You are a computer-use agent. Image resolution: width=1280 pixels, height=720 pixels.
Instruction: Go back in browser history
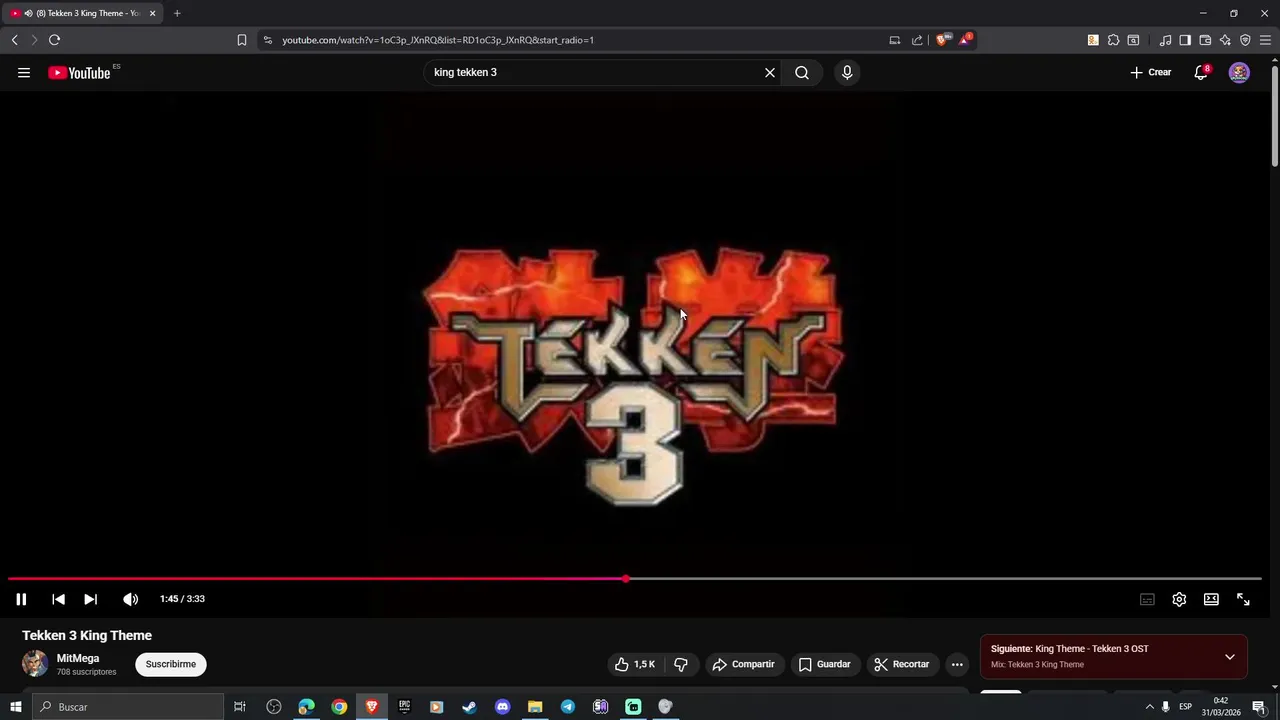coord(15,40)
